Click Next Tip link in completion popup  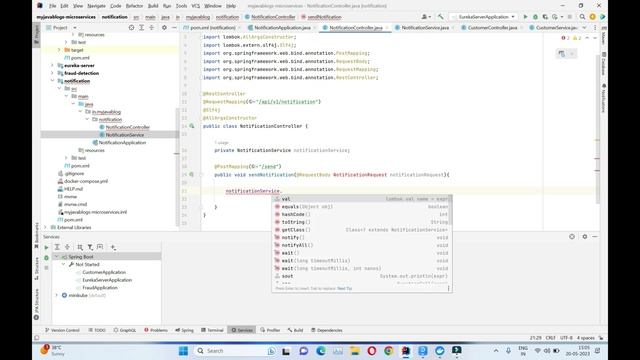point(344,289)
